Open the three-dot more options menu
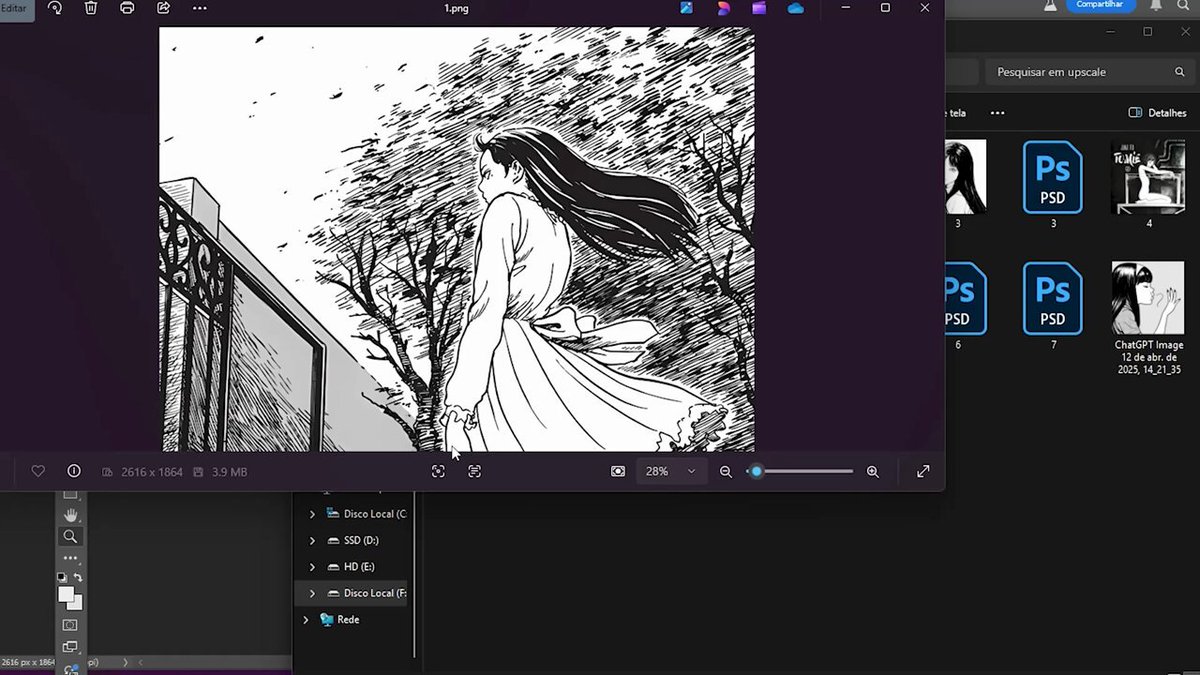This screenshot has width=1200, height=675. 200,8
